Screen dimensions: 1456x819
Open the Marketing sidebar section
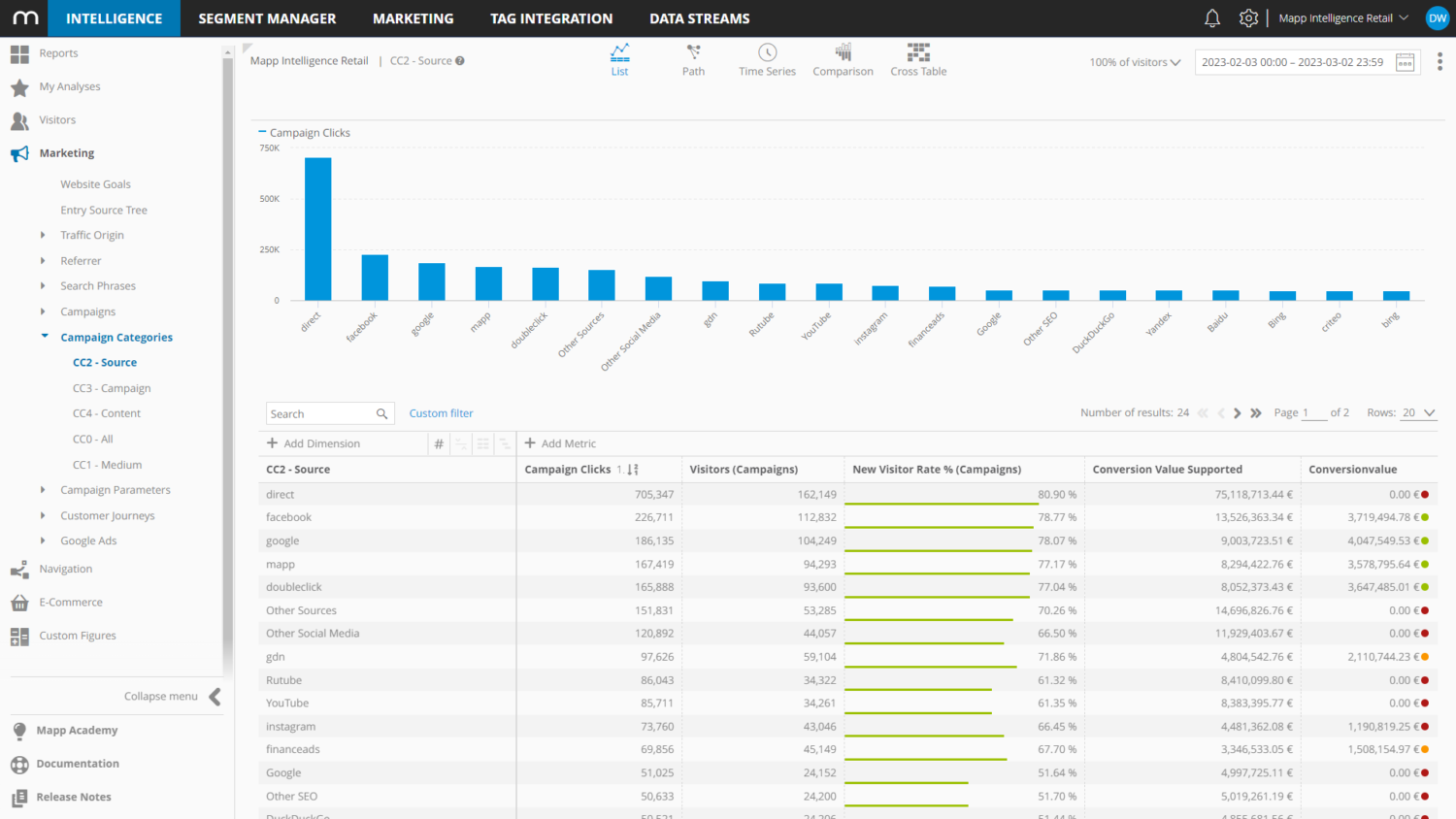[x=66, y=153]
